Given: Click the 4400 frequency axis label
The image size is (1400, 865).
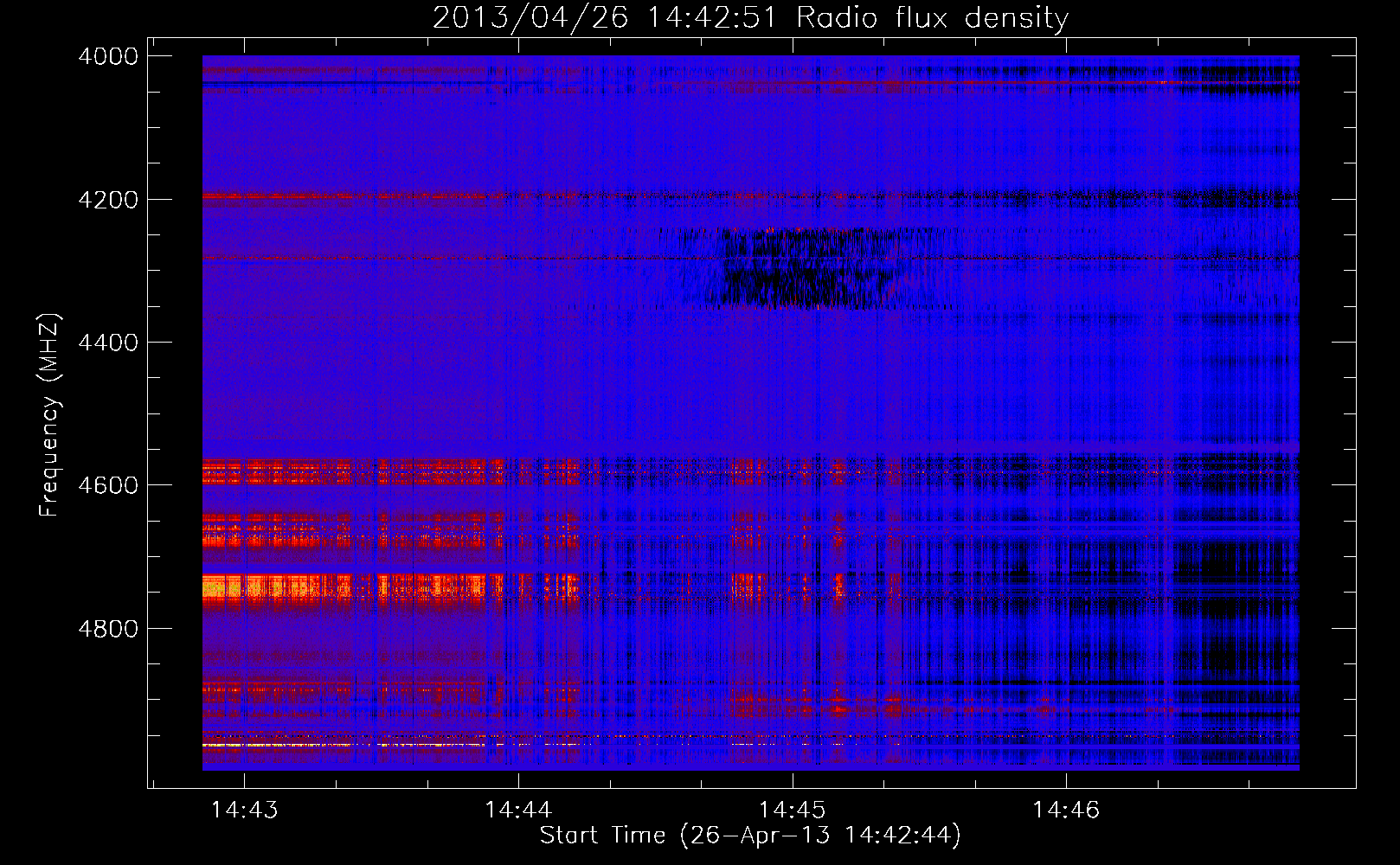Looking at the screenshot, I should 108,343.
